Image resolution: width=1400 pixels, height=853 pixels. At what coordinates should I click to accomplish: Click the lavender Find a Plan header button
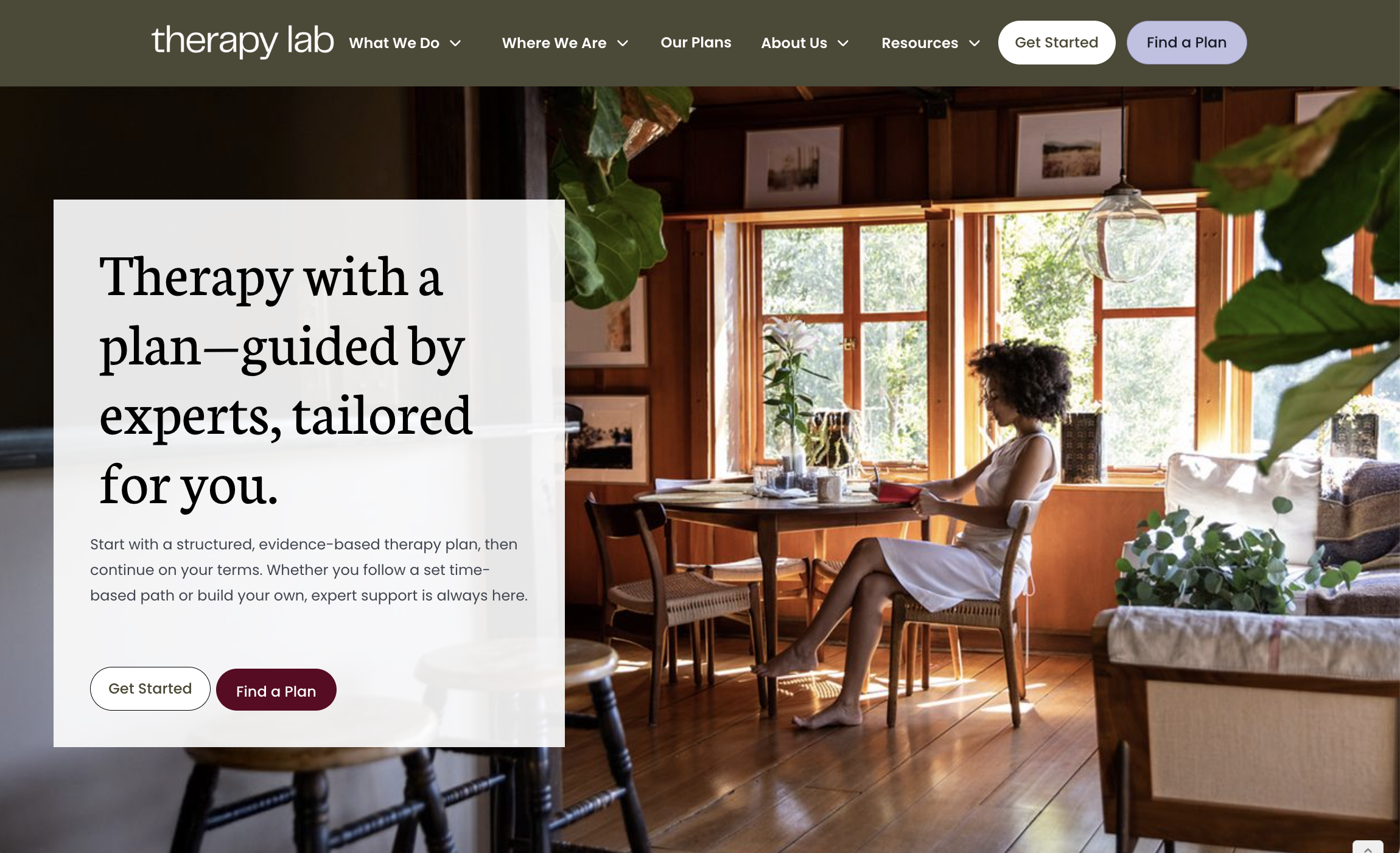[1186, 43]
